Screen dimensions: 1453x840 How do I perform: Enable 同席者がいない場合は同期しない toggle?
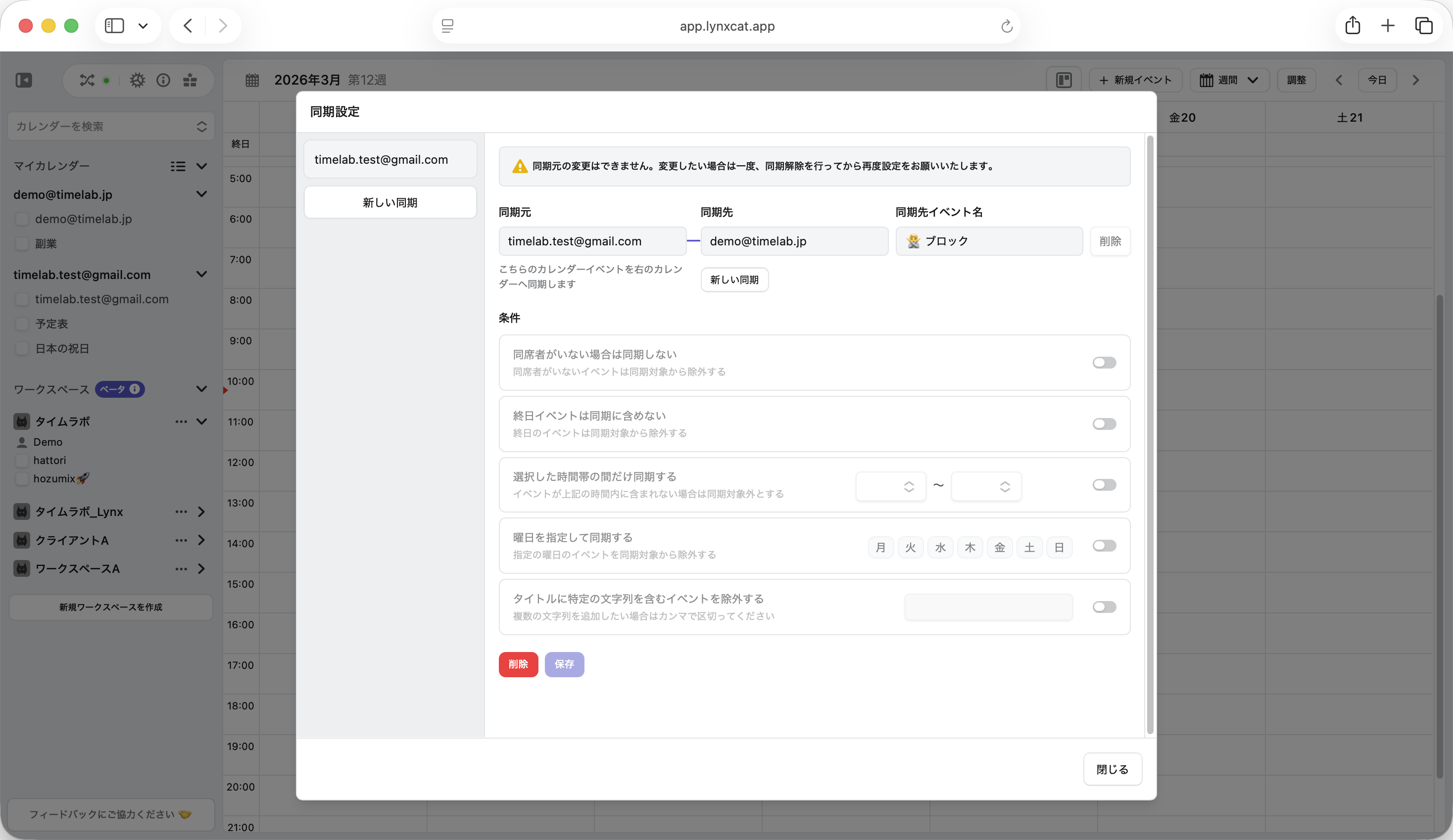[1104, 363]
